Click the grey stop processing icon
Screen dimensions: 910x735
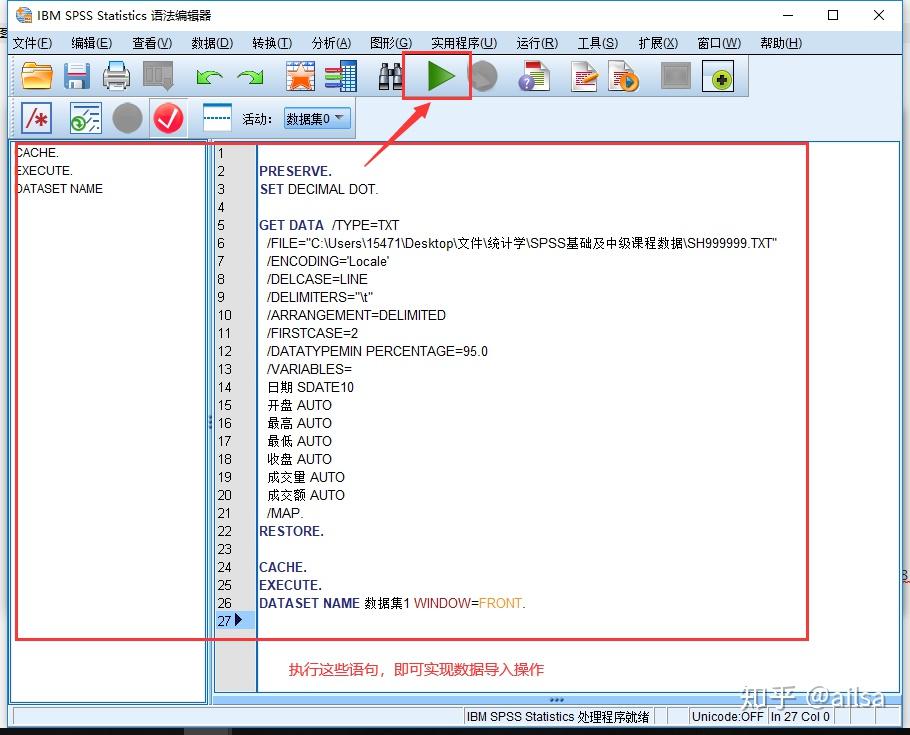(483, 77)
